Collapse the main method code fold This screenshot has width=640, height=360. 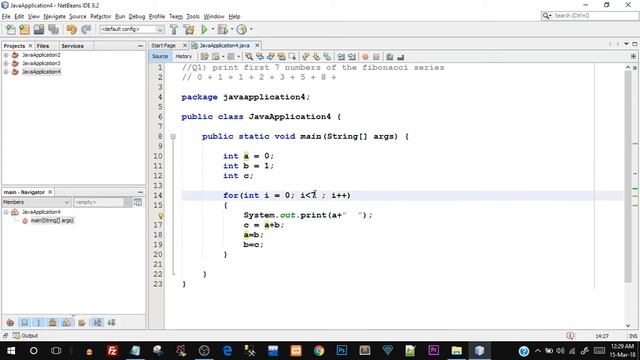pyautogui.click(x=173, y=136)
